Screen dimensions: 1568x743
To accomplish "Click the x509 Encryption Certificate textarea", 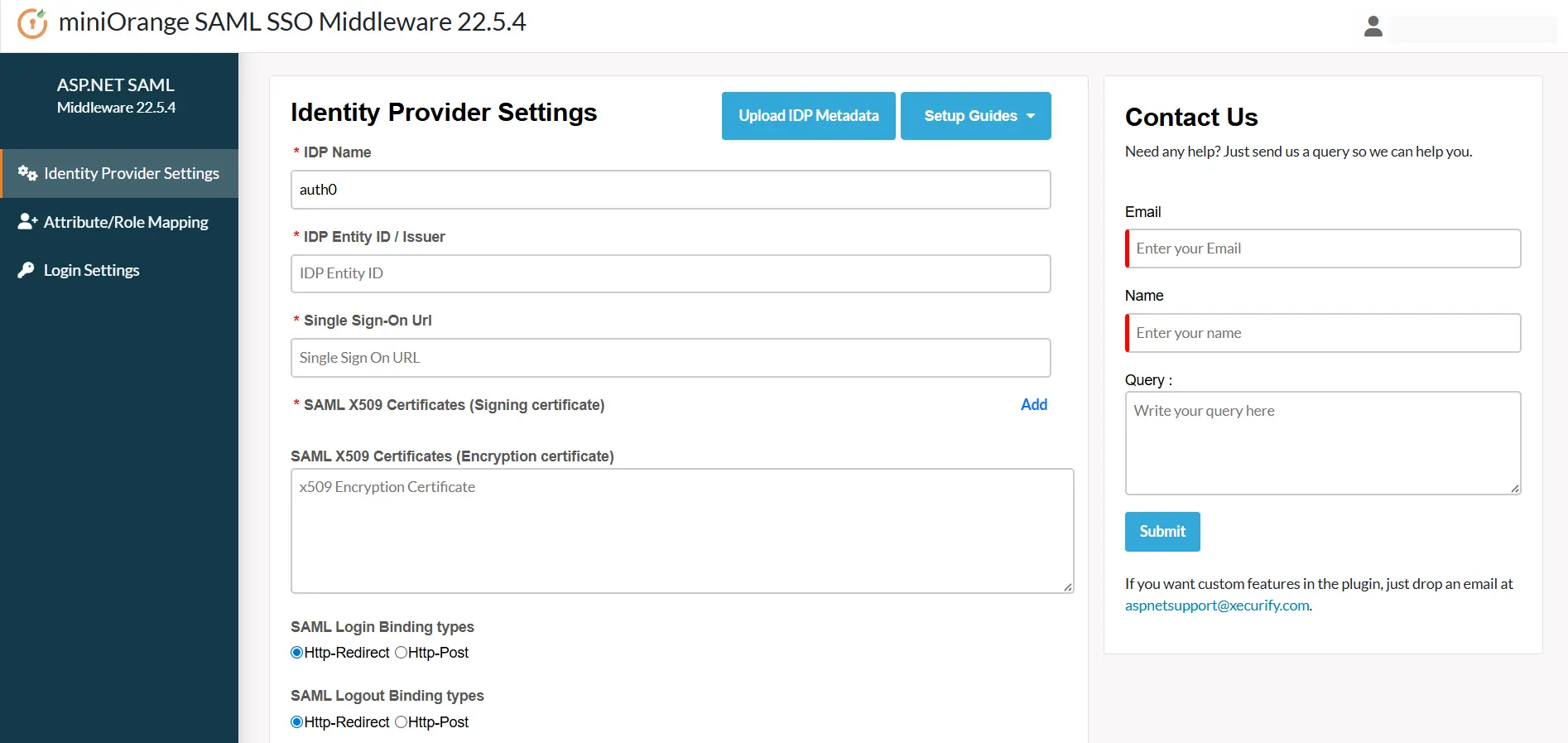I will [x=682, y=531].
